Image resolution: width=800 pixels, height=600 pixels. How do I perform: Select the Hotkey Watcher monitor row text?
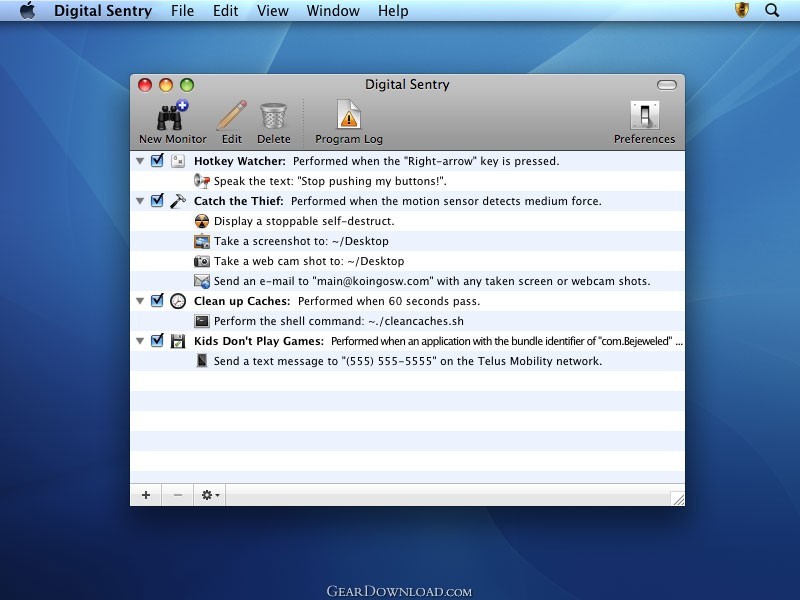click(x=377, y=161)
